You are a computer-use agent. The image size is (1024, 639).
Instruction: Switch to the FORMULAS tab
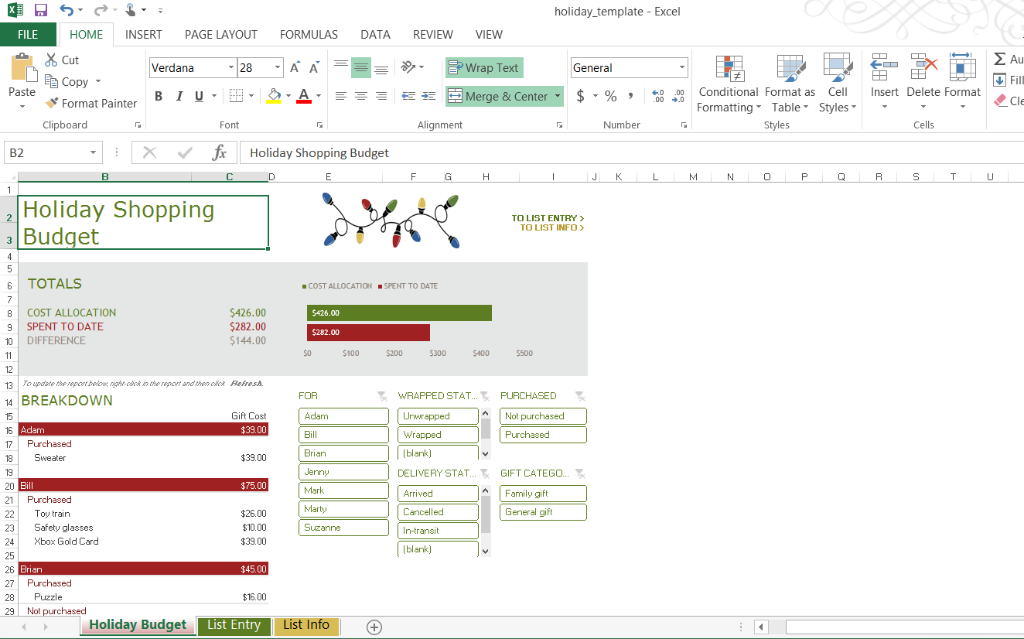(x=309, y=35)
